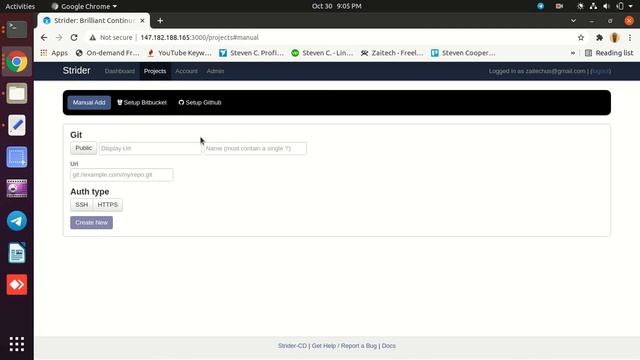Open the system status menu arrow
Image resolution: width=640 pixels, height=360 pixels.
coord(631,6)
